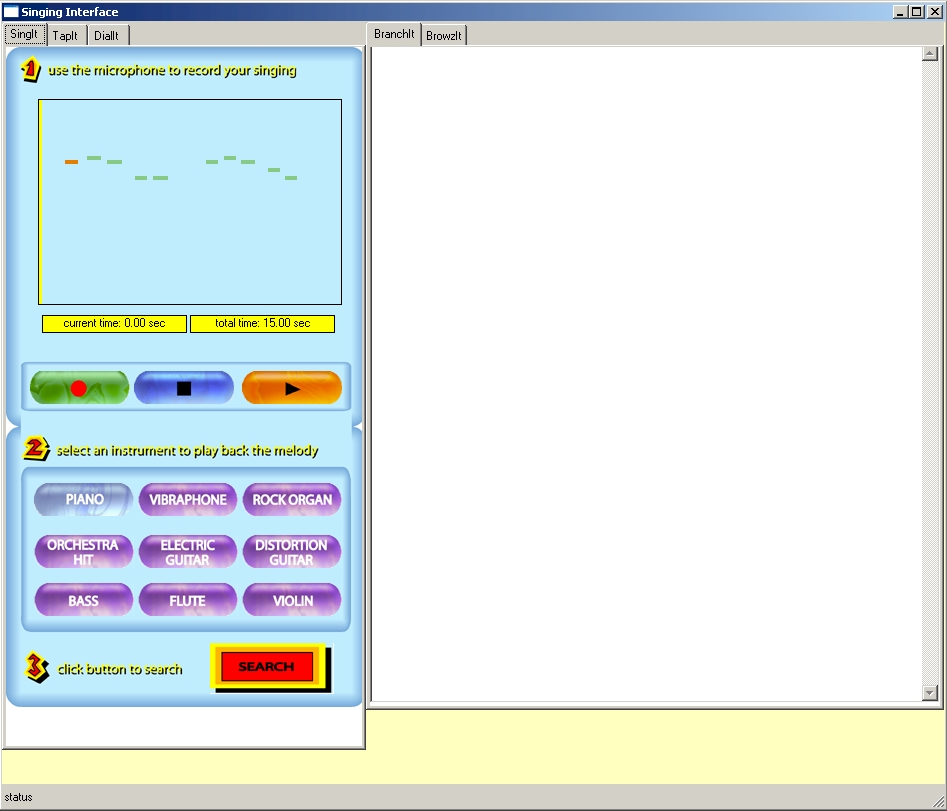Open the DialIt tab
The width and height of the screenshot is (947, 811).
[x=106, y=36]
